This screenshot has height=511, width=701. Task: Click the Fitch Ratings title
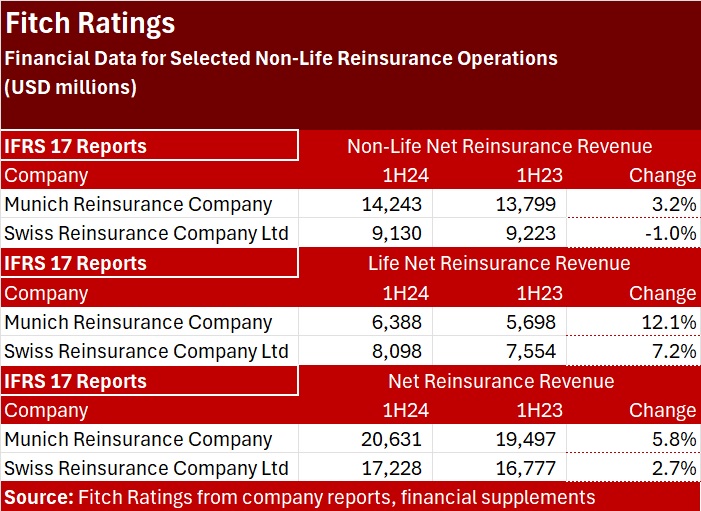90,24
